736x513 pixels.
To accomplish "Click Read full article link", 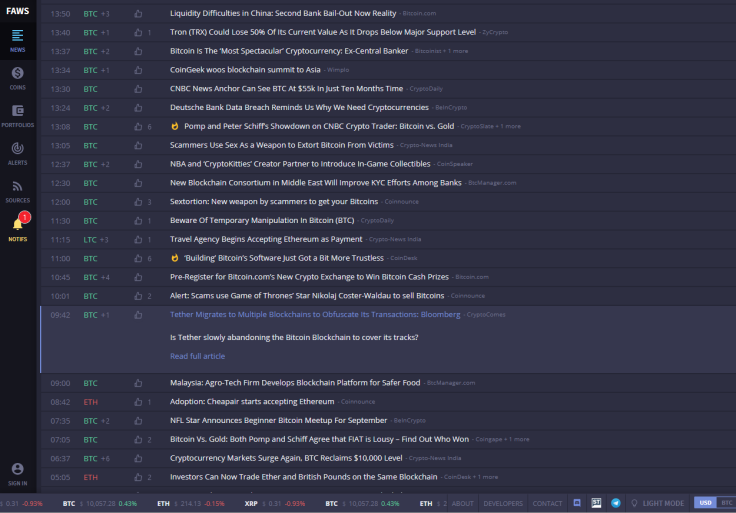I will (197, 356).
